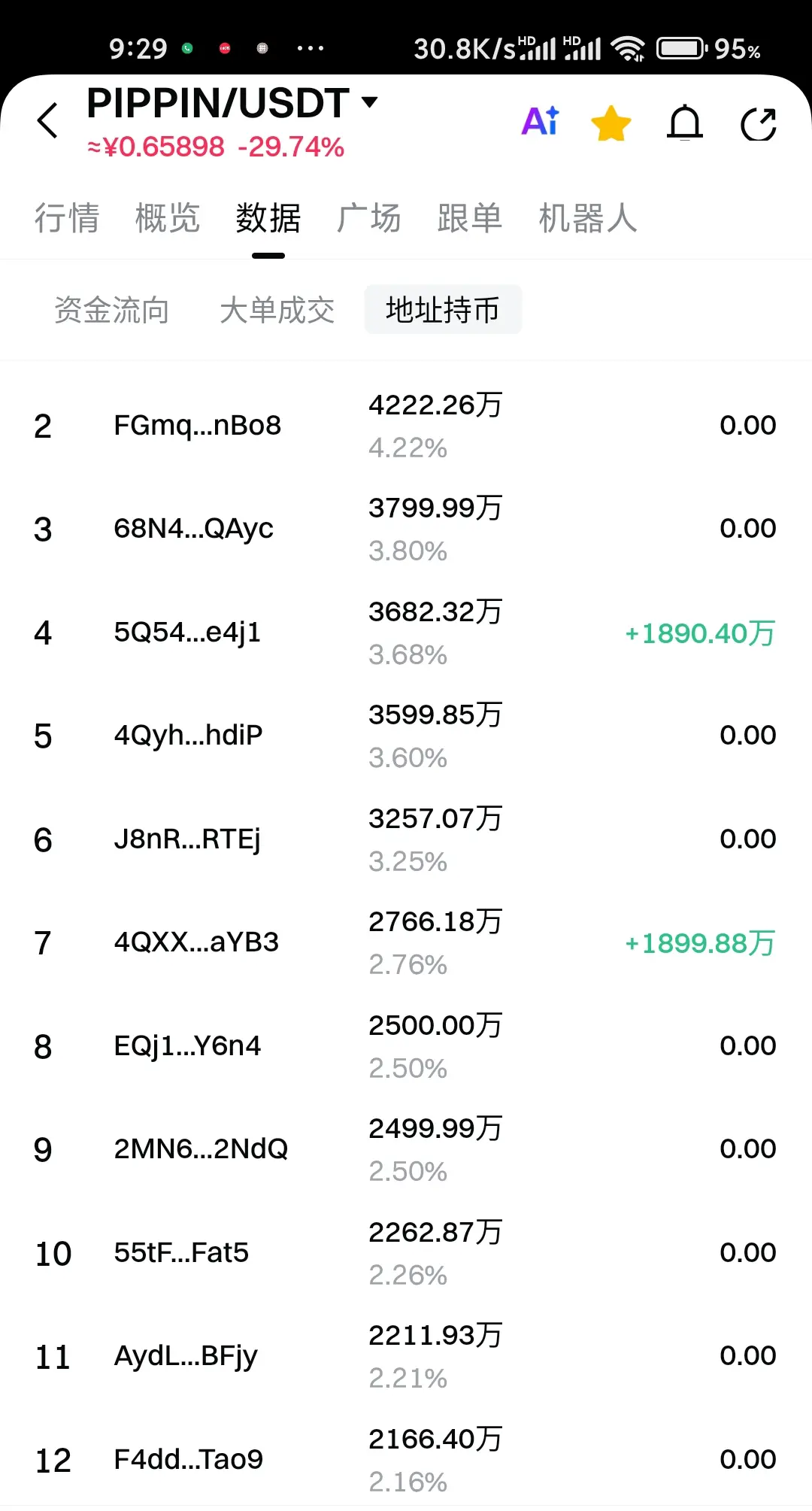
Task: Select the 大单成交 sub-tab
Action: pos(277,310)
